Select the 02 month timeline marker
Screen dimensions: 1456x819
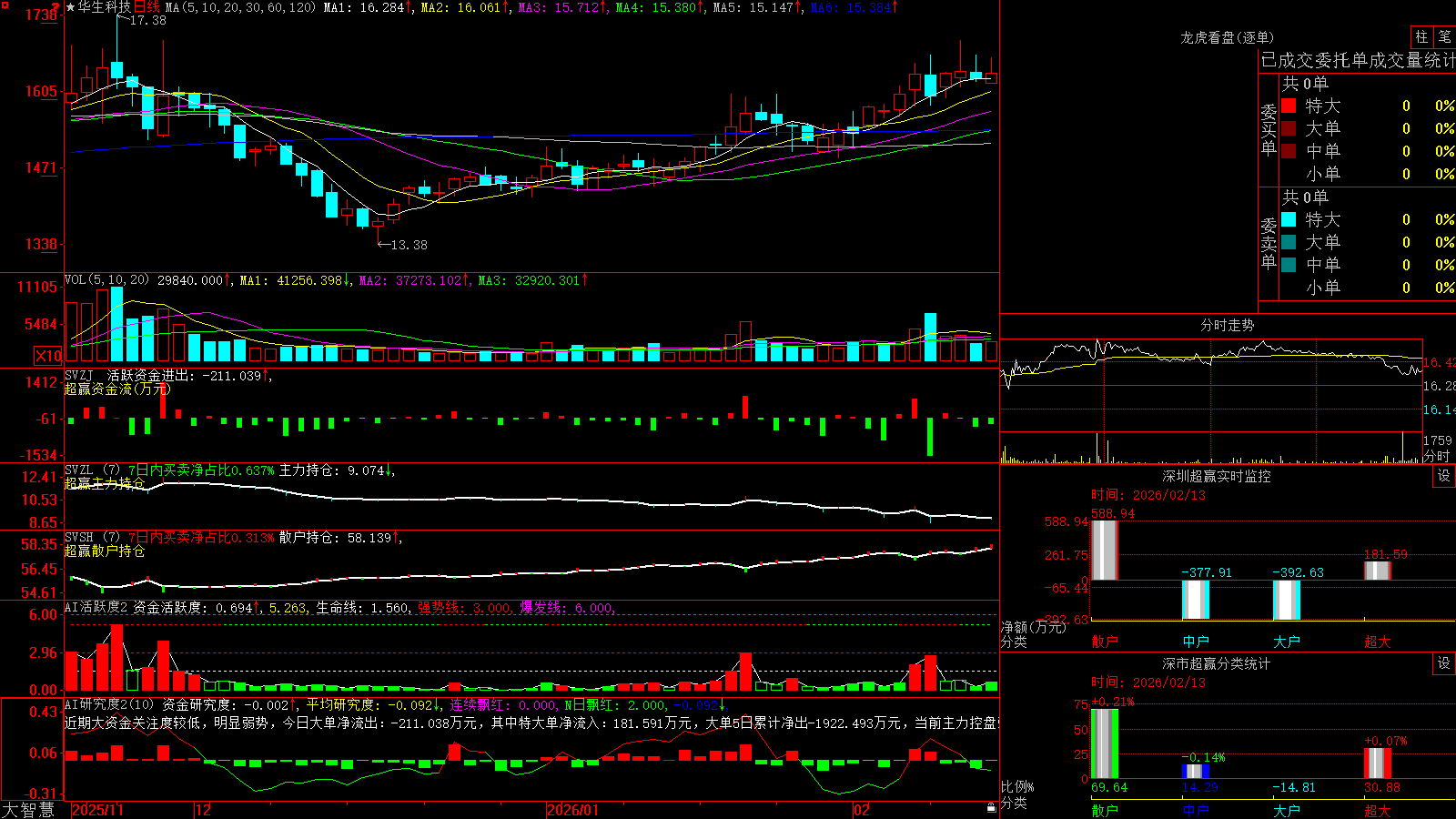862,810
